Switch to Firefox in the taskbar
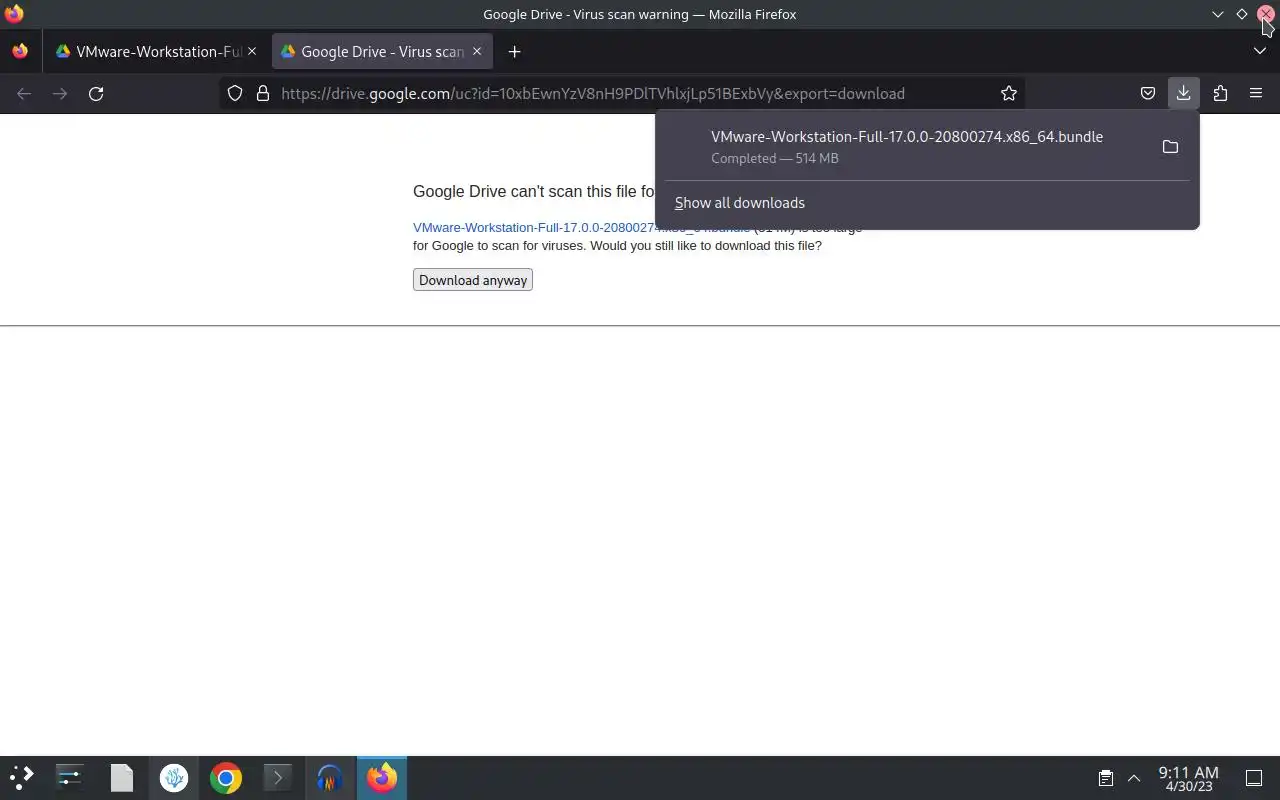Image resolution: width=1280 pixels, height=800 pixels. (x=382, y=777)
